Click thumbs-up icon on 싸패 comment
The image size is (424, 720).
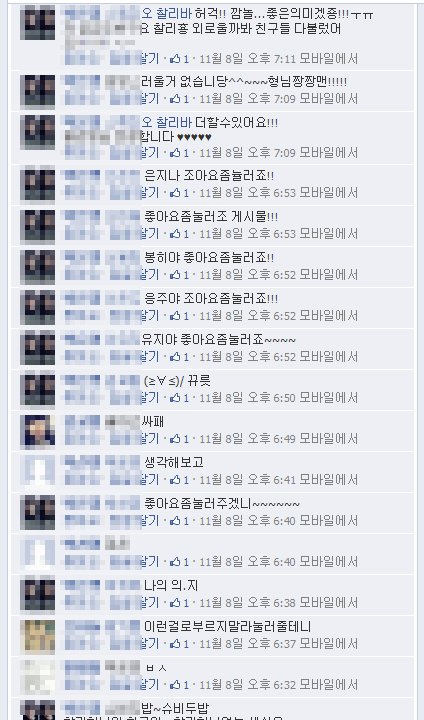(x=175, y=439)
